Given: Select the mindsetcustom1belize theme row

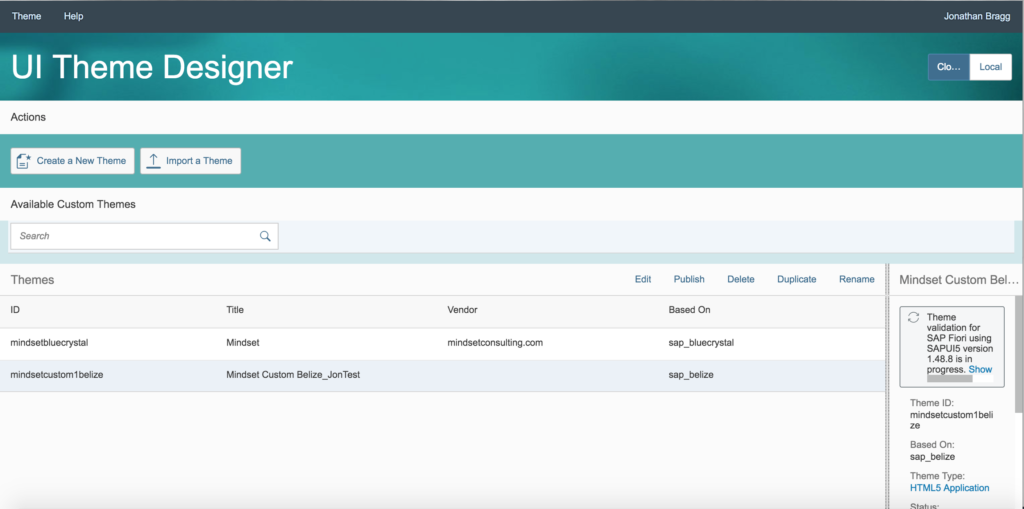Looking at the screenshot, I should click(442, 376).
